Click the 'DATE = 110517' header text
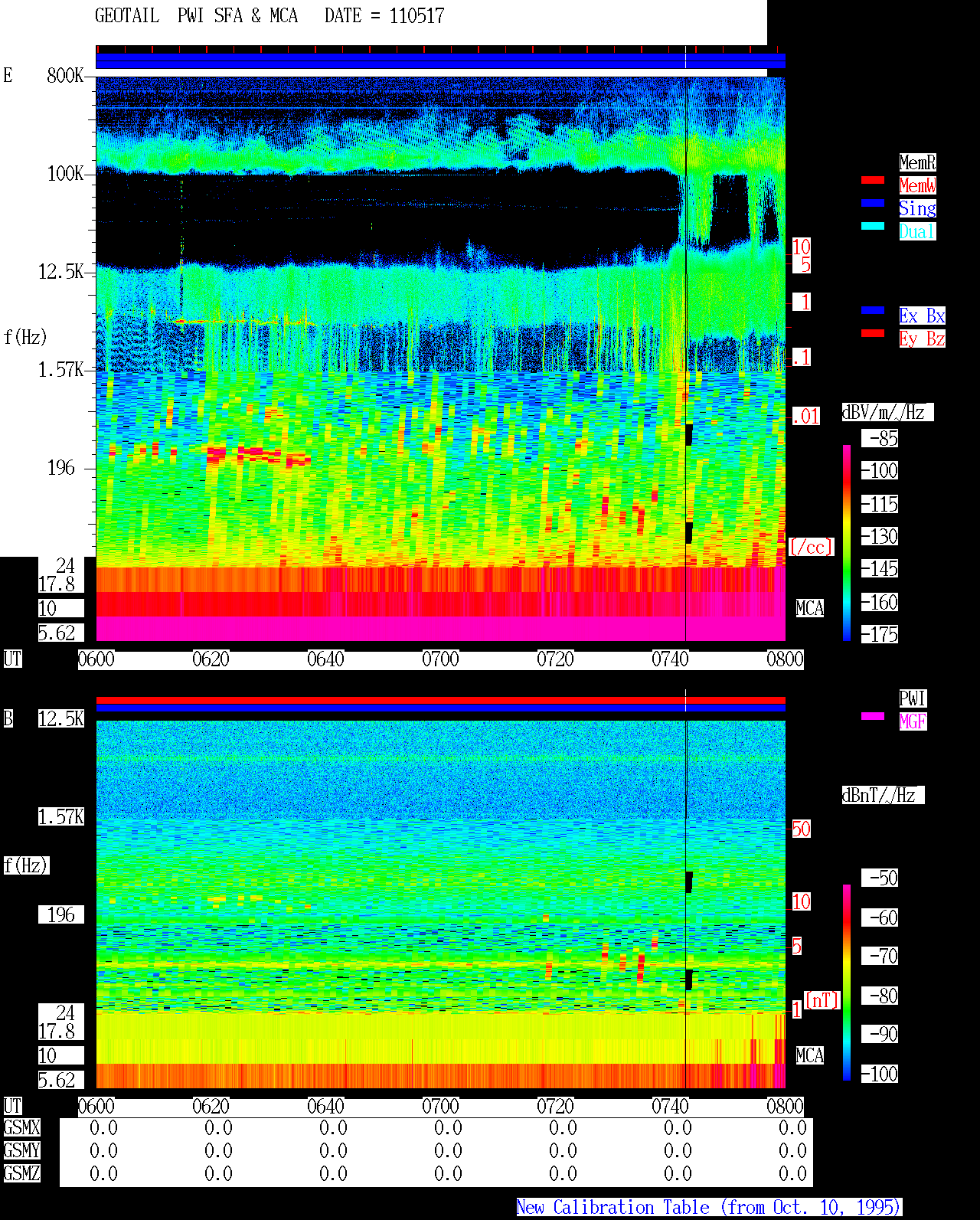Image resolution: width=980 pixels, height=1220 pixels. click(384, 15)
